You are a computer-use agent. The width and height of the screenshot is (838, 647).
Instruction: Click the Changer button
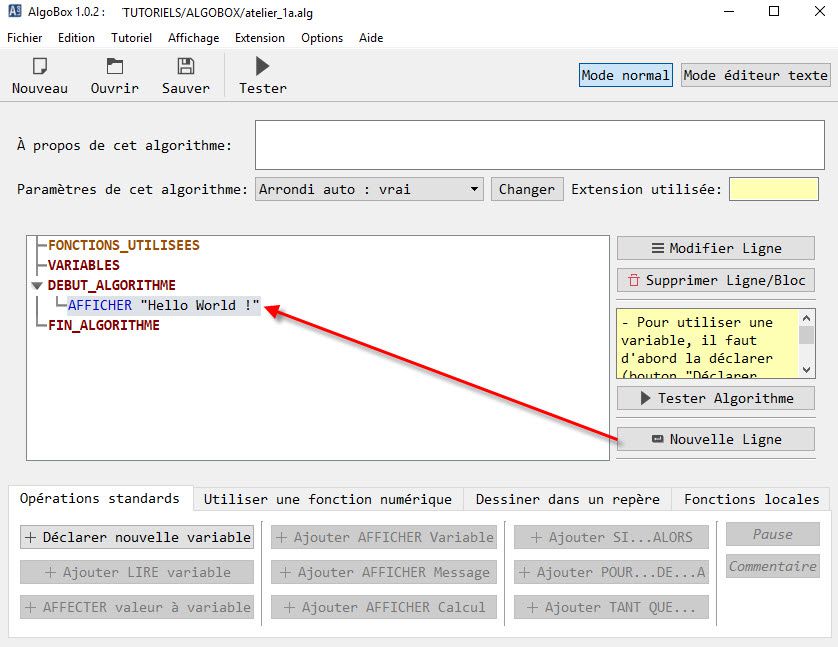click(x=527, y=189)
